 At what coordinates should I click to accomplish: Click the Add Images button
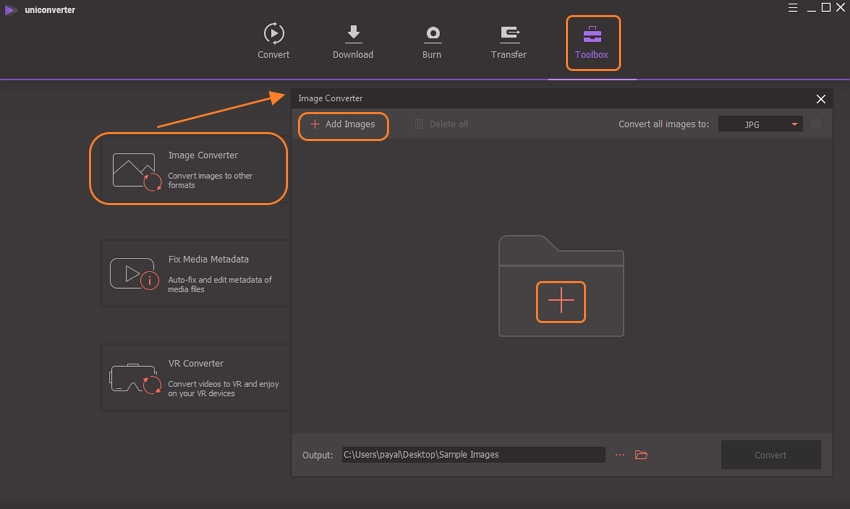click(x=343, y=124)
